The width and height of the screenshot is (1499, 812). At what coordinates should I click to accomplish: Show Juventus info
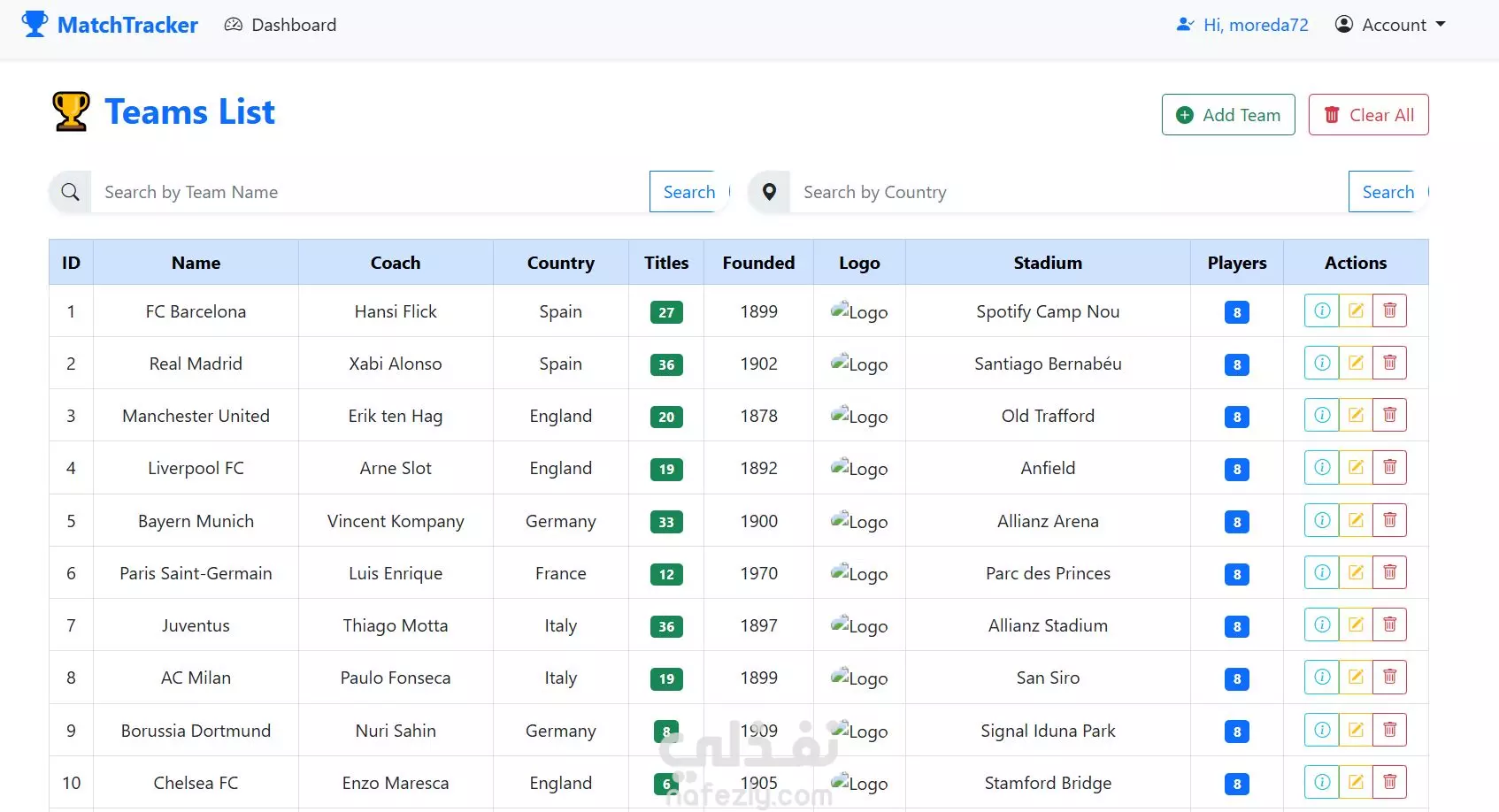[1322, 624]
